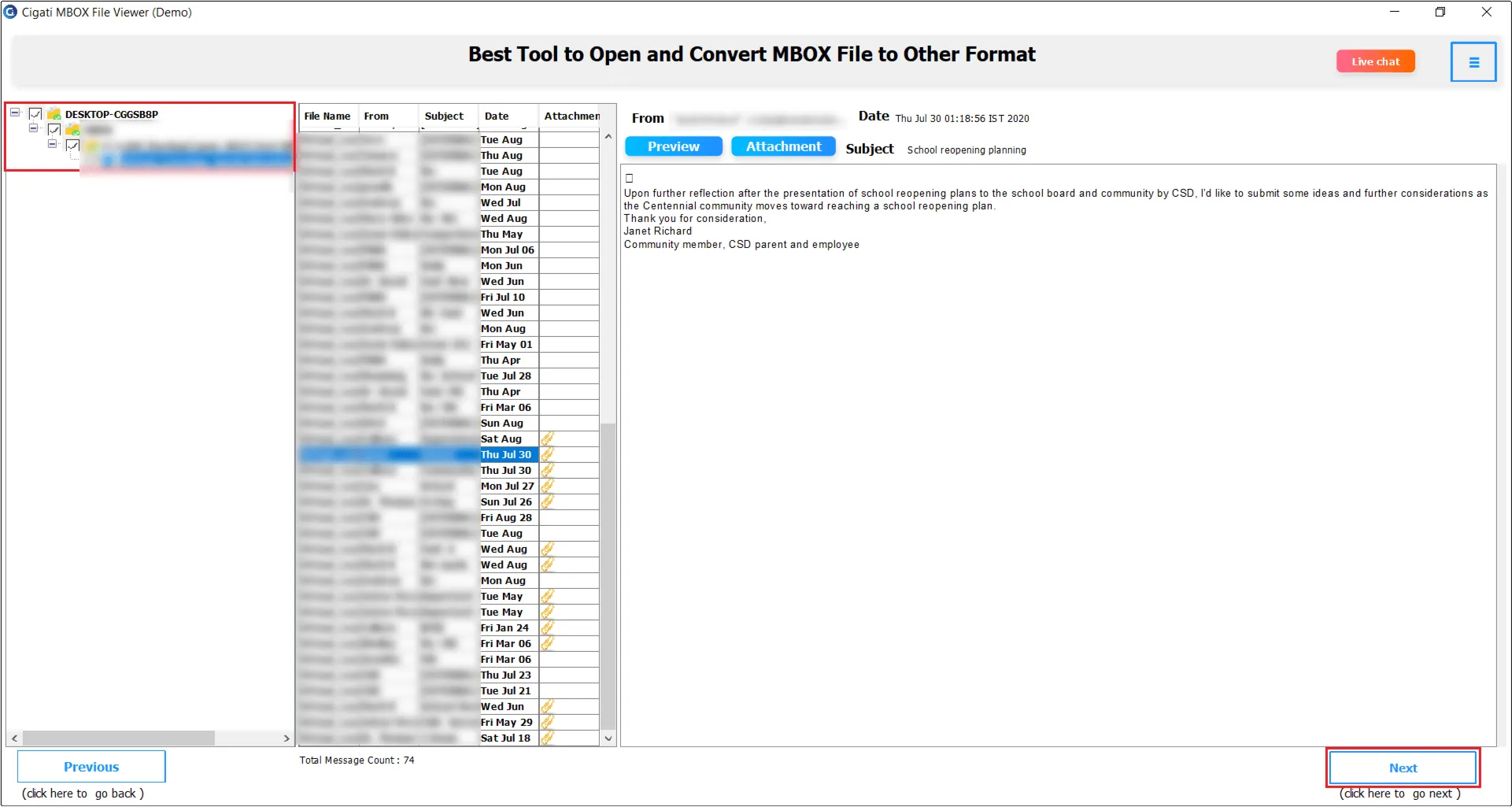1512x807 pixels.
Task: Click paperclip icon in Sat Aug row
Action: pos(548,439)
